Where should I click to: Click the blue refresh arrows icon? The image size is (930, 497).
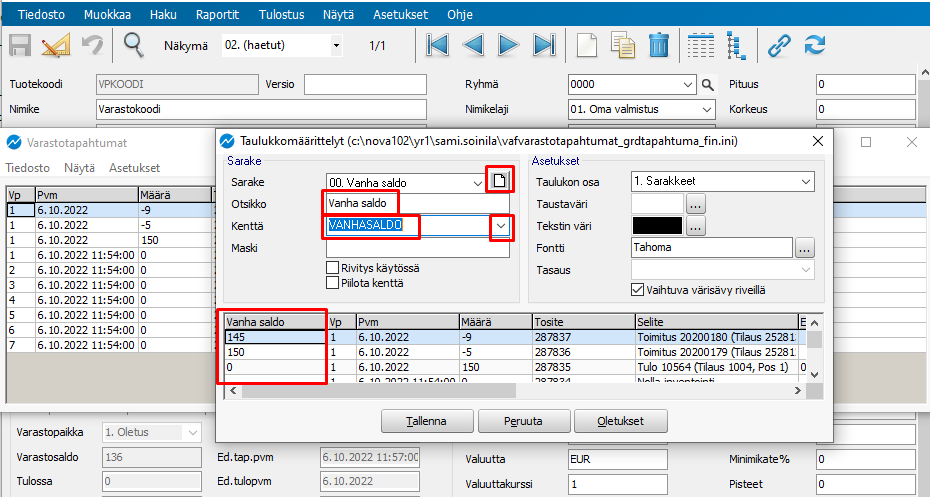tap(815, 45)
